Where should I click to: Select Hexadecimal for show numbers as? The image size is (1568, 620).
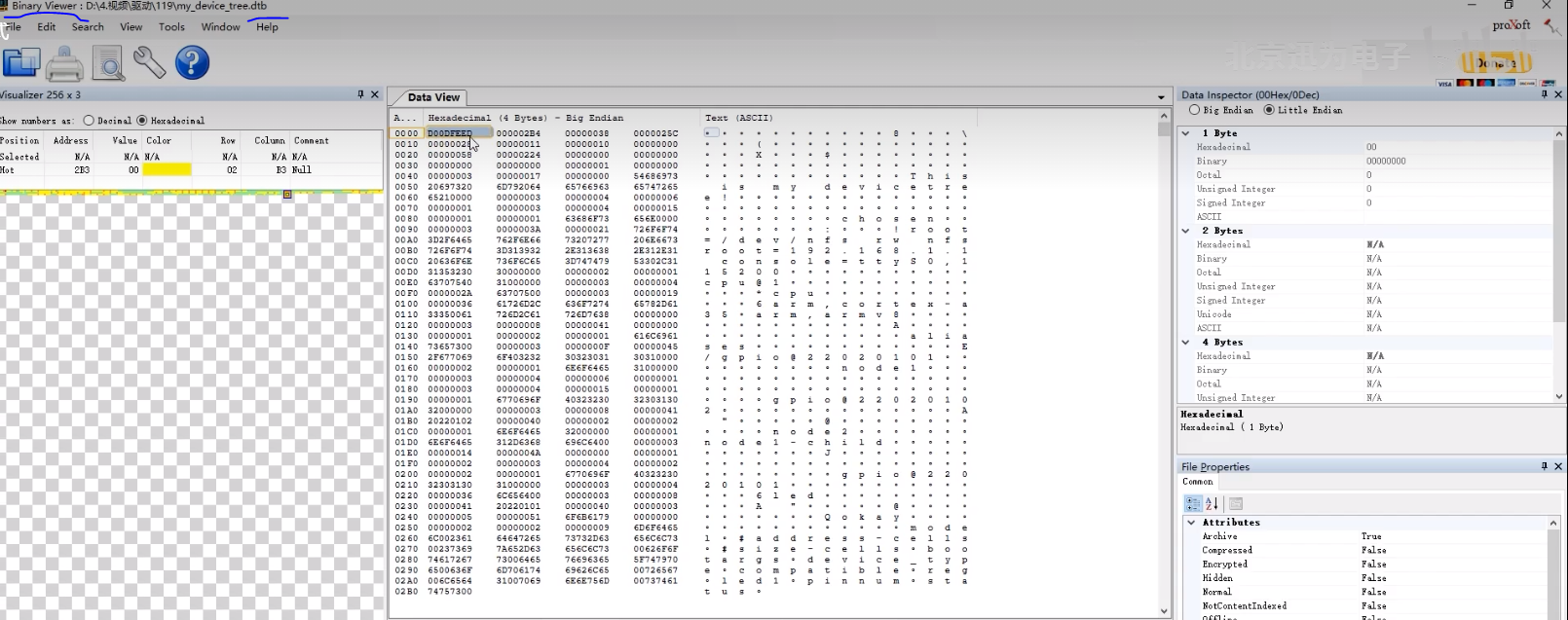click(x=142, y=121)
